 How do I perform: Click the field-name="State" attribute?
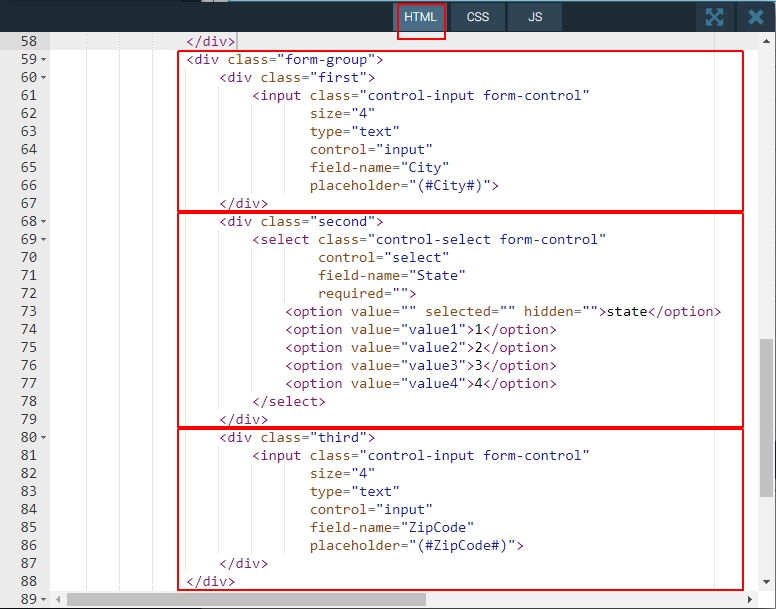coord(391,276)
